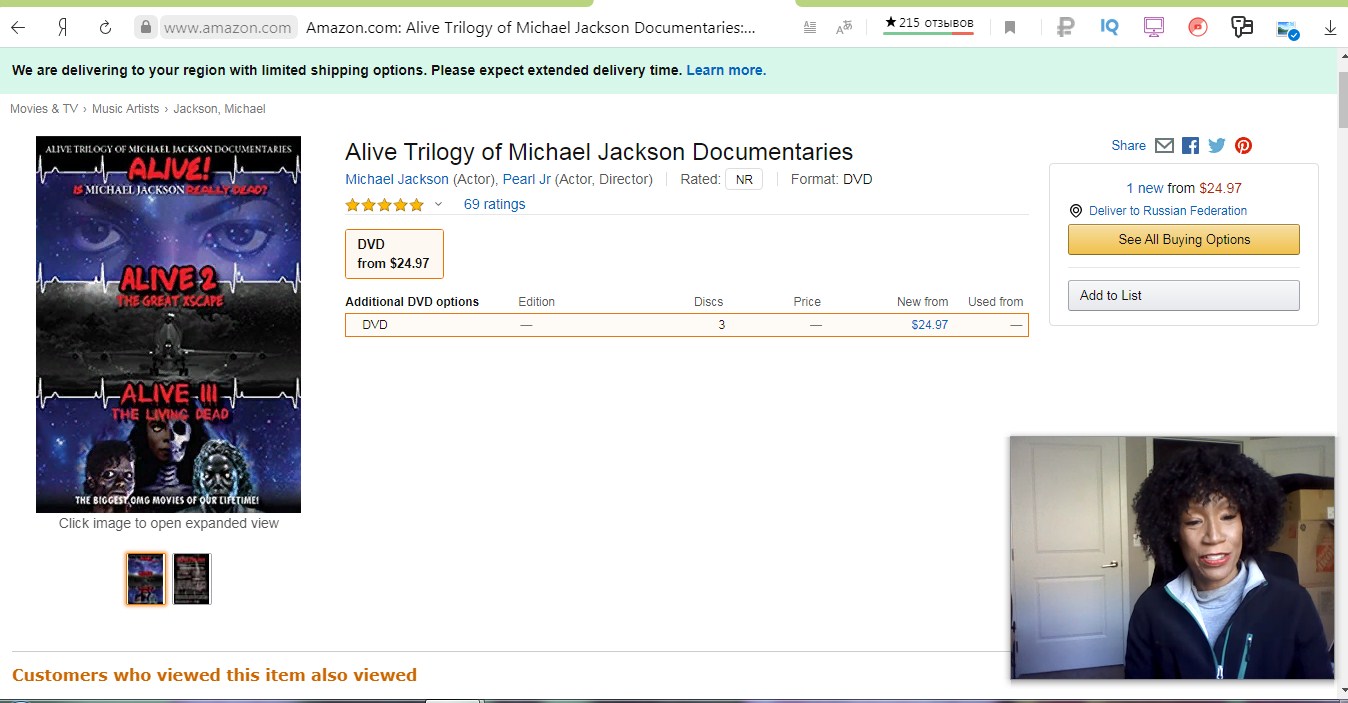Select the DVD format option box
This screenshot has height=703, width=1348.
point(394,254)
